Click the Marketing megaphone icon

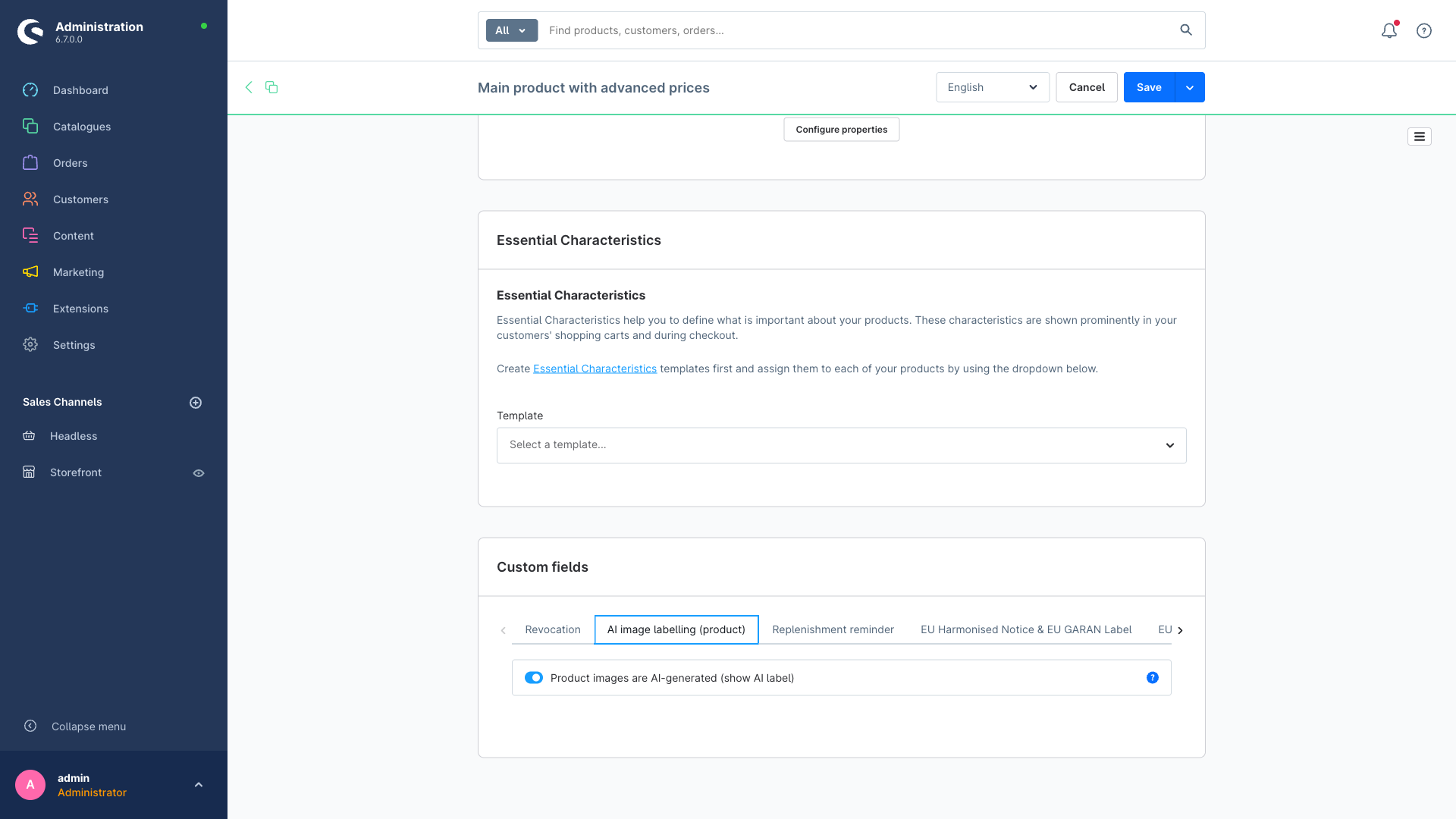pos(30,272)
